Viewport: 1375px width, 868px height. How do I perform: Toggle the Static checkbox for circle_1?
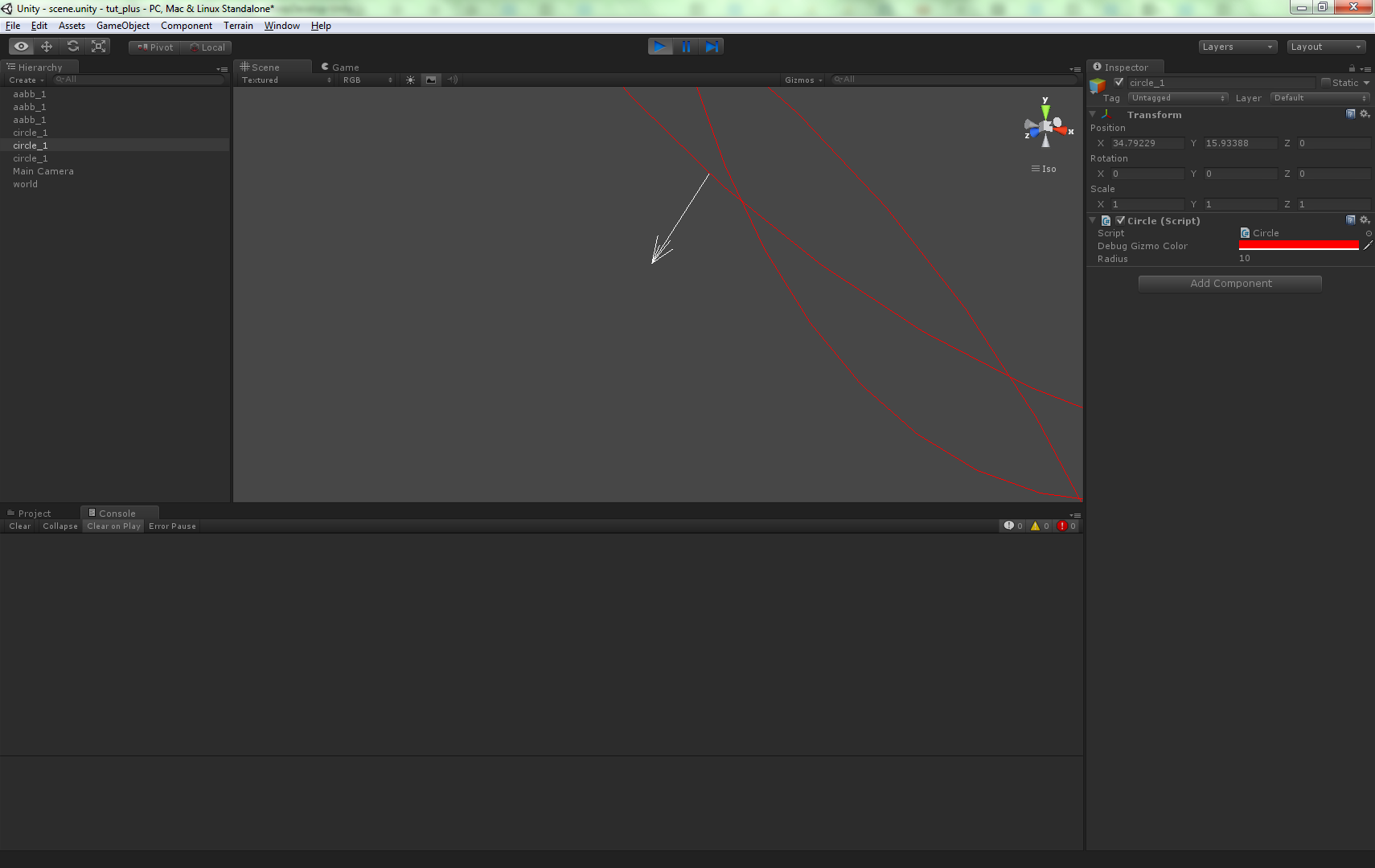pos(1327,83)
